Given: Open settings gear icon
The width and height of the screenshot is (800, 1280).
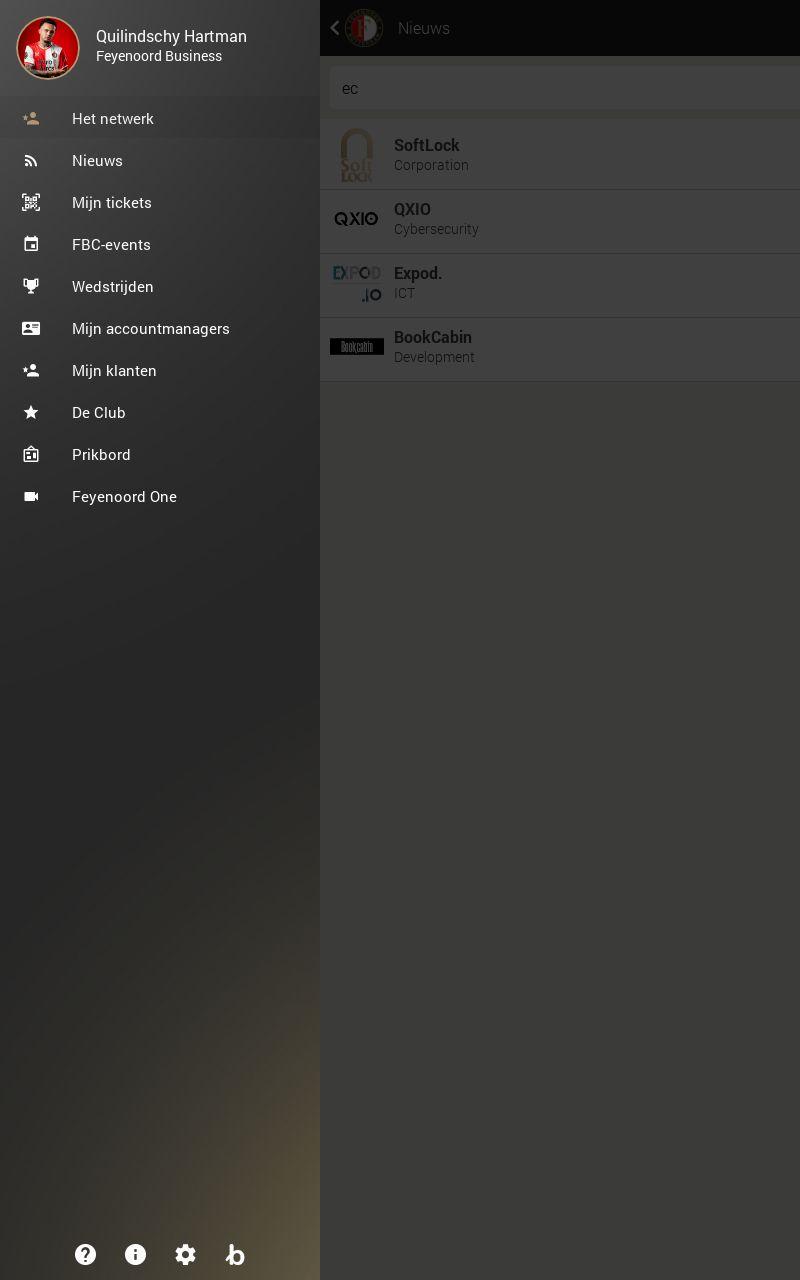Looking at the screenshot, I should coord(186,1254).
